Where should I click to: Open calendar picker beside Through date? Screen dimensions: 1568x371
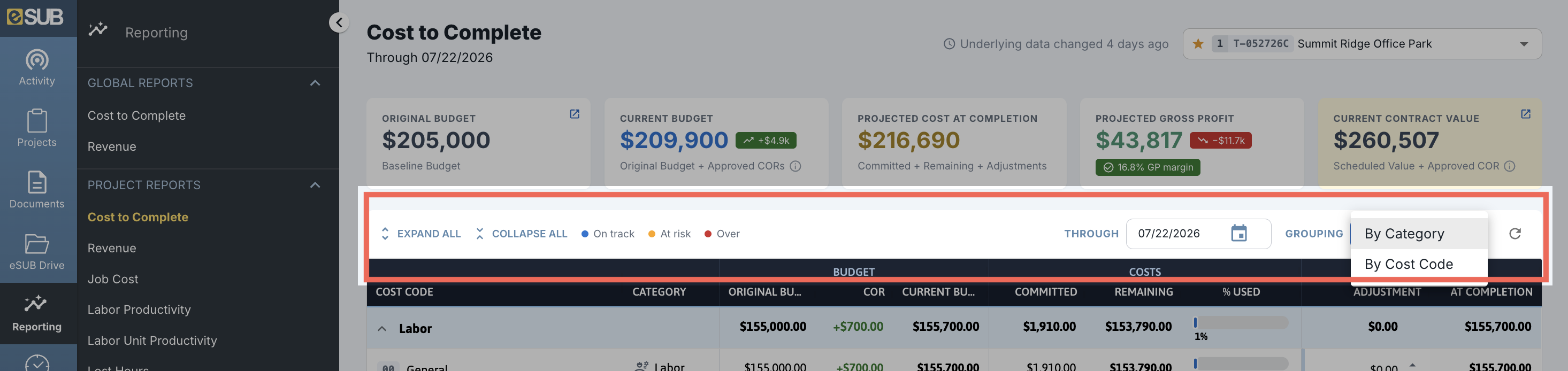[1238, 234]
